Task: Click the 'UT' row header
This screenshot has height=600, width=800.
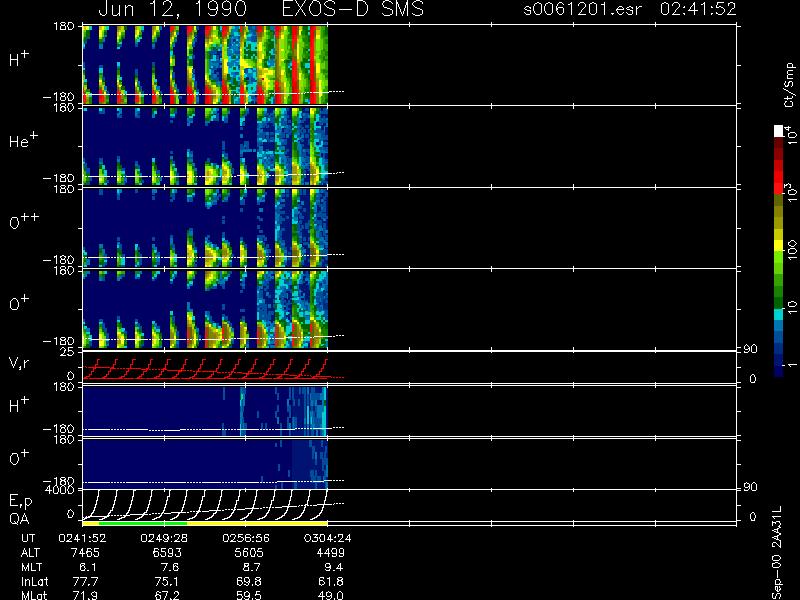Action: click(x=28, y=538)
